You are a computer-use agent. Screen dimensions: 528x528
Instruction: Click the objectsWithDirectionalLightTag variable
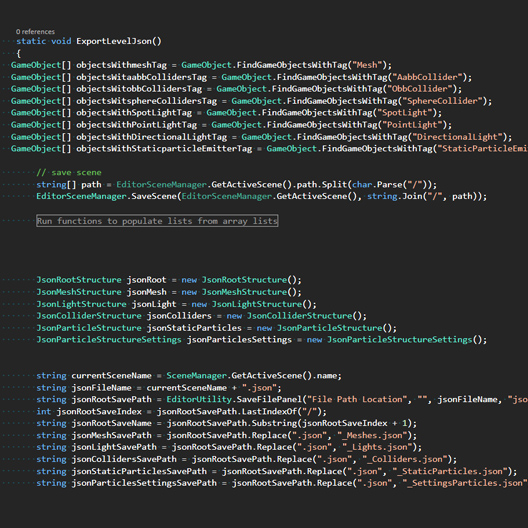(x=151, y=137)
